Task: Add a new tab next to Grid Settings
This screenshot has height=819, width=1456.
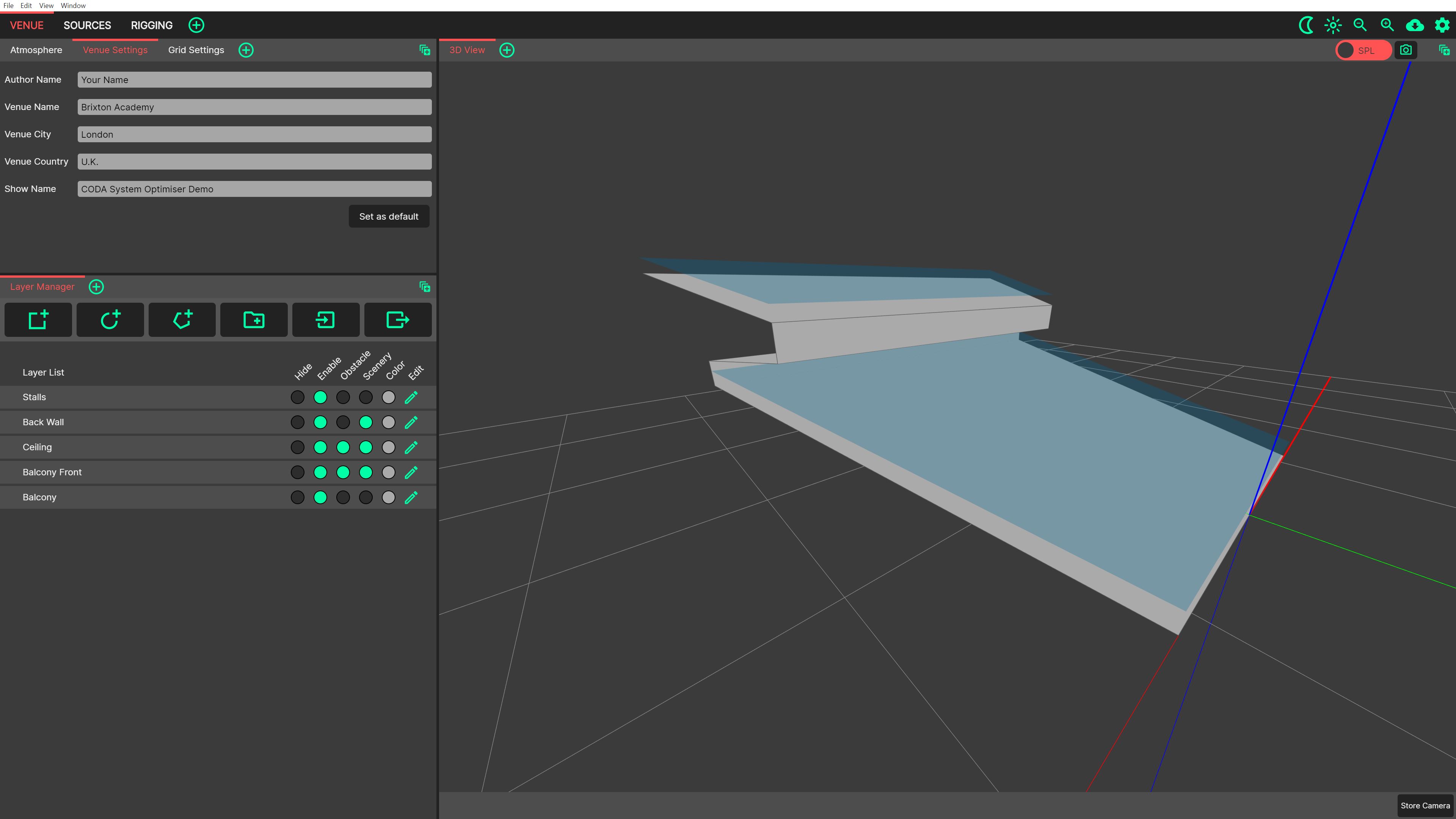Action: tap(246, 50)
